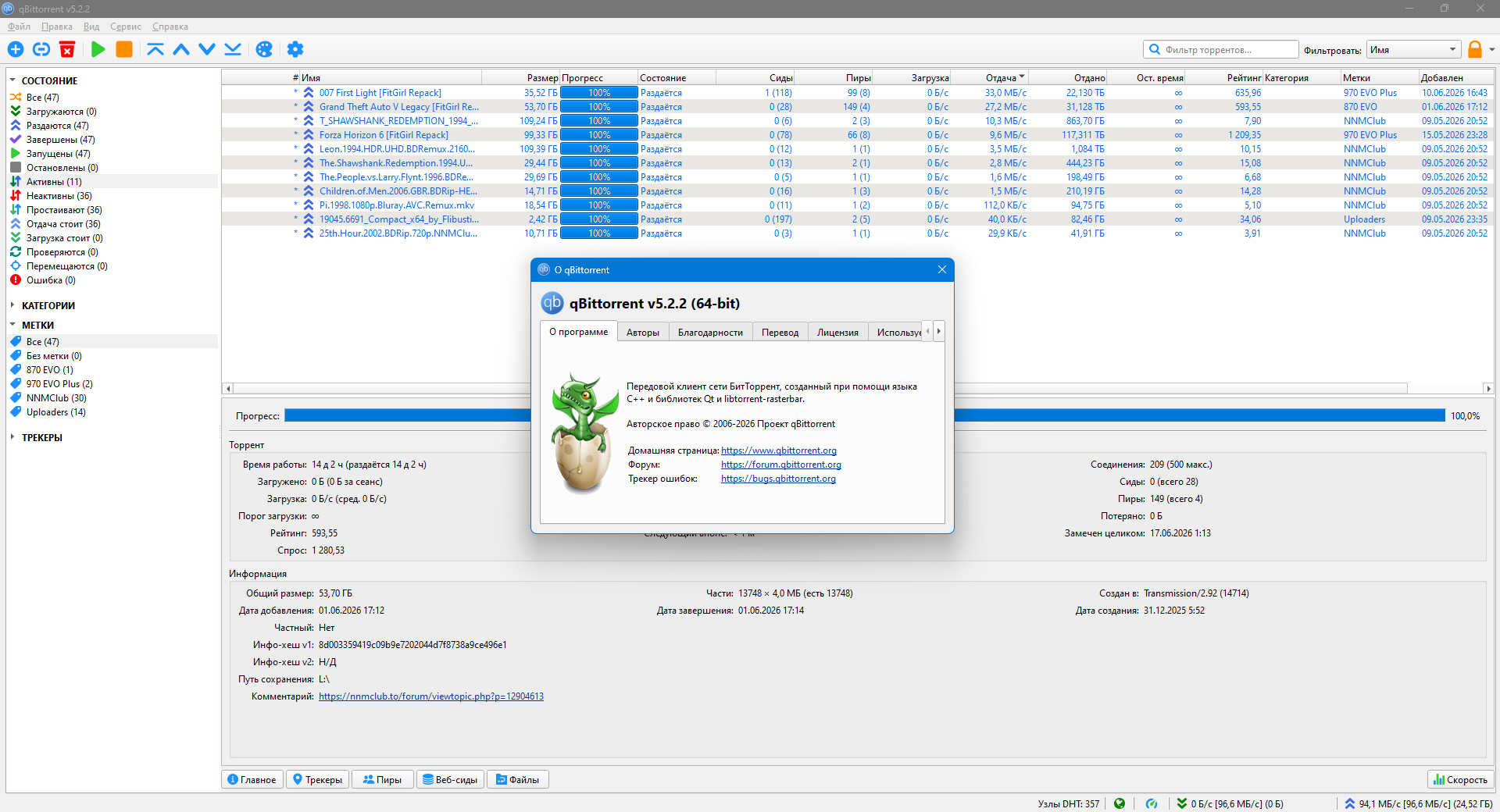Start torrents with the green play icon

(98, 49)
